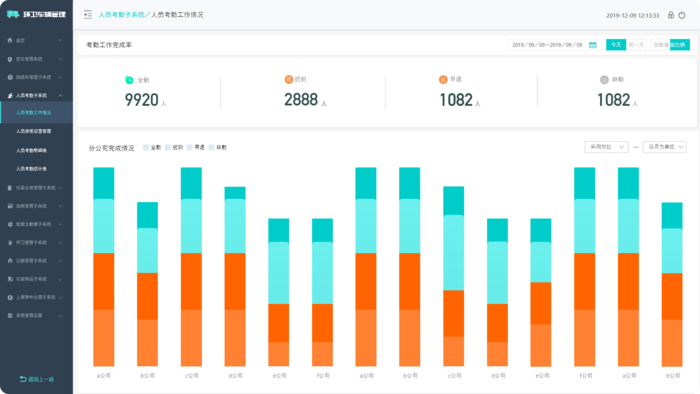Image resolution: width=700 pixels, height=394 pixels.
Task: Collapse the sidebar with the menu-fold icon
Action: 88,15
